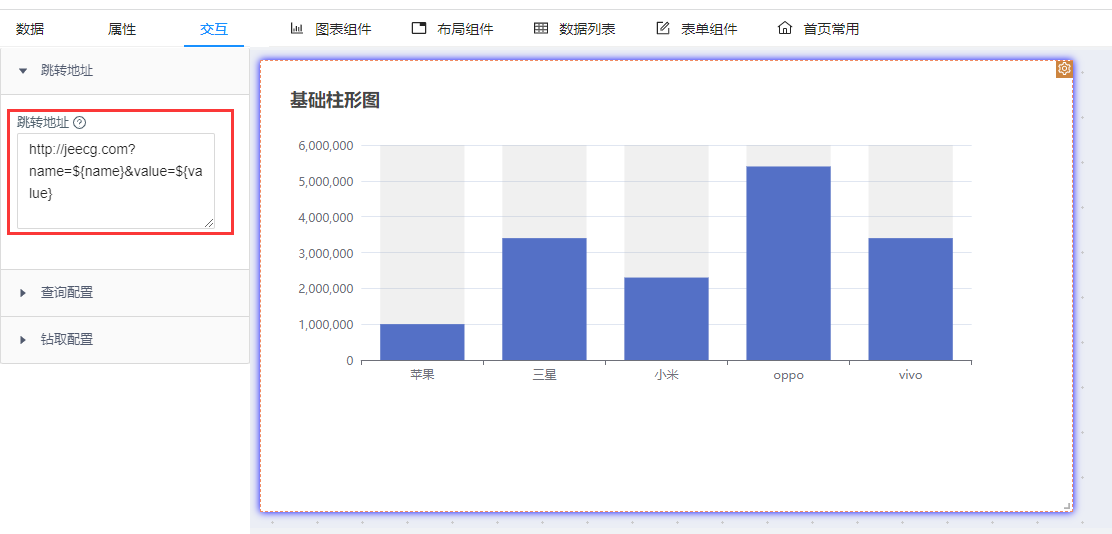Click the 1,000,000 y-axis value
This screenshot has height=534, width=1112.
(327, 325)
